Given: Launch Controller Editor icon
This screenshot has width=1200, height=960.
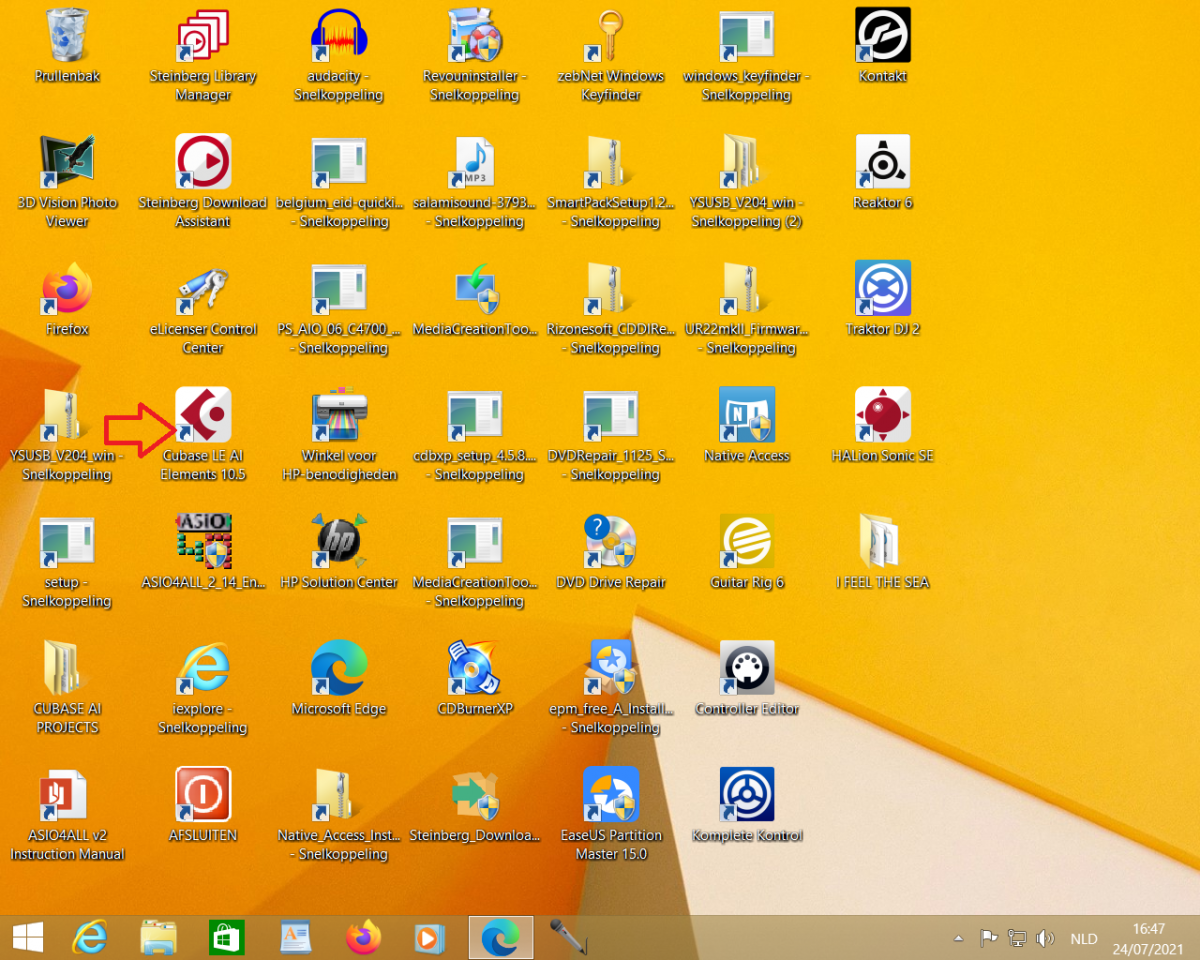Looking at the screenshot, I should (747, 668).
